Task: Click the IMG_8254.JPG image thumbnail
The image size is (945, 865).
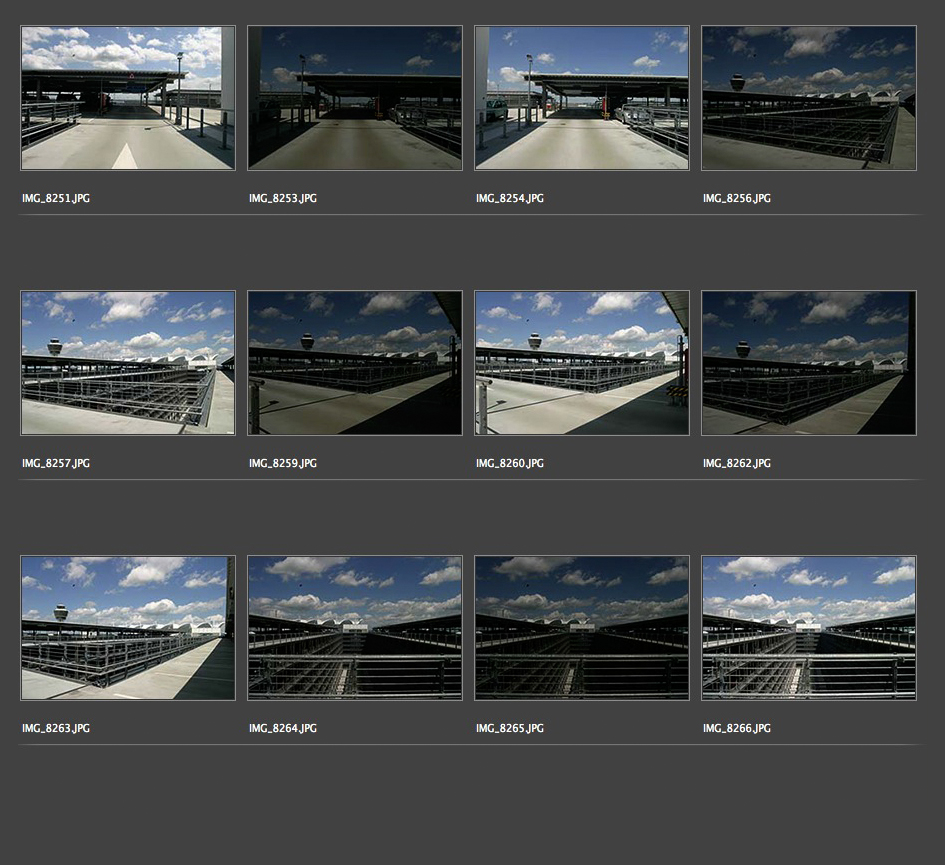Action: tap(582, 98)
